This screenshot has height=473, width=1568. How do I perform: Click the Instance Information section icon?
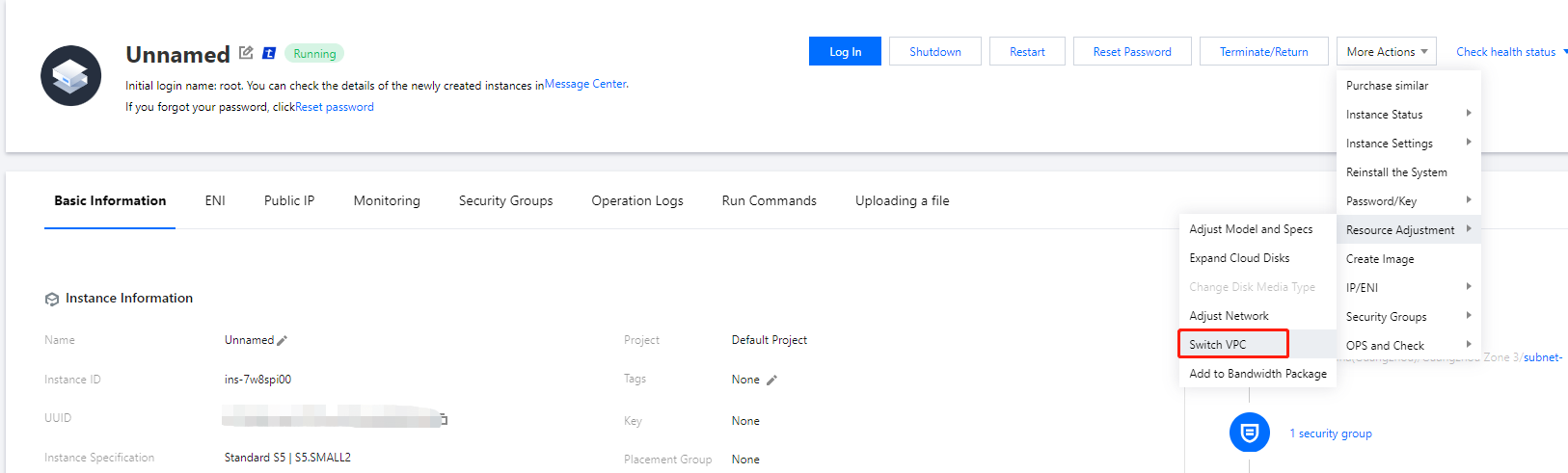52,300
